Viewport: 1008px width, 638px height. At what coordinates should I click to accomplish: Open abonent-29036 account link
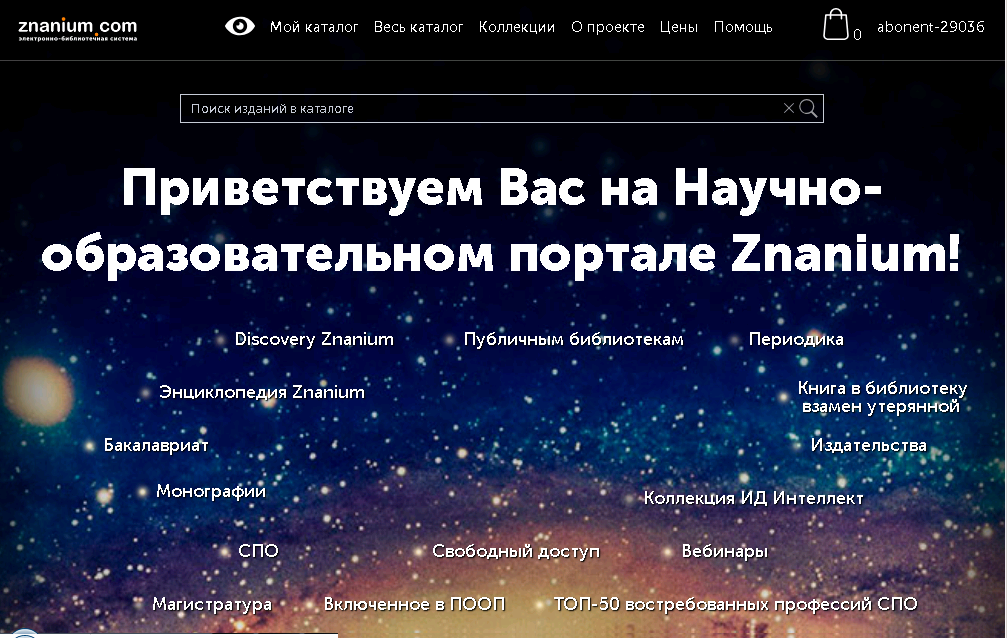pyautogui.click(x=931, y=26)
